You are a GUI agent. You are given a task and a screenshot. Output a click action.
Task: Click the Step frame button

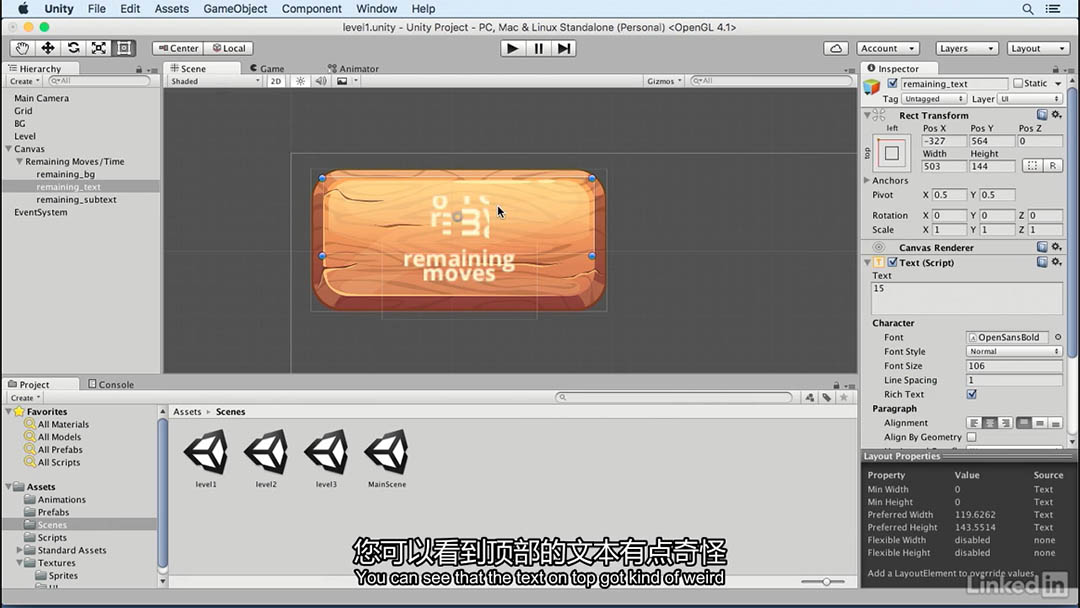(x=564, y=48)
